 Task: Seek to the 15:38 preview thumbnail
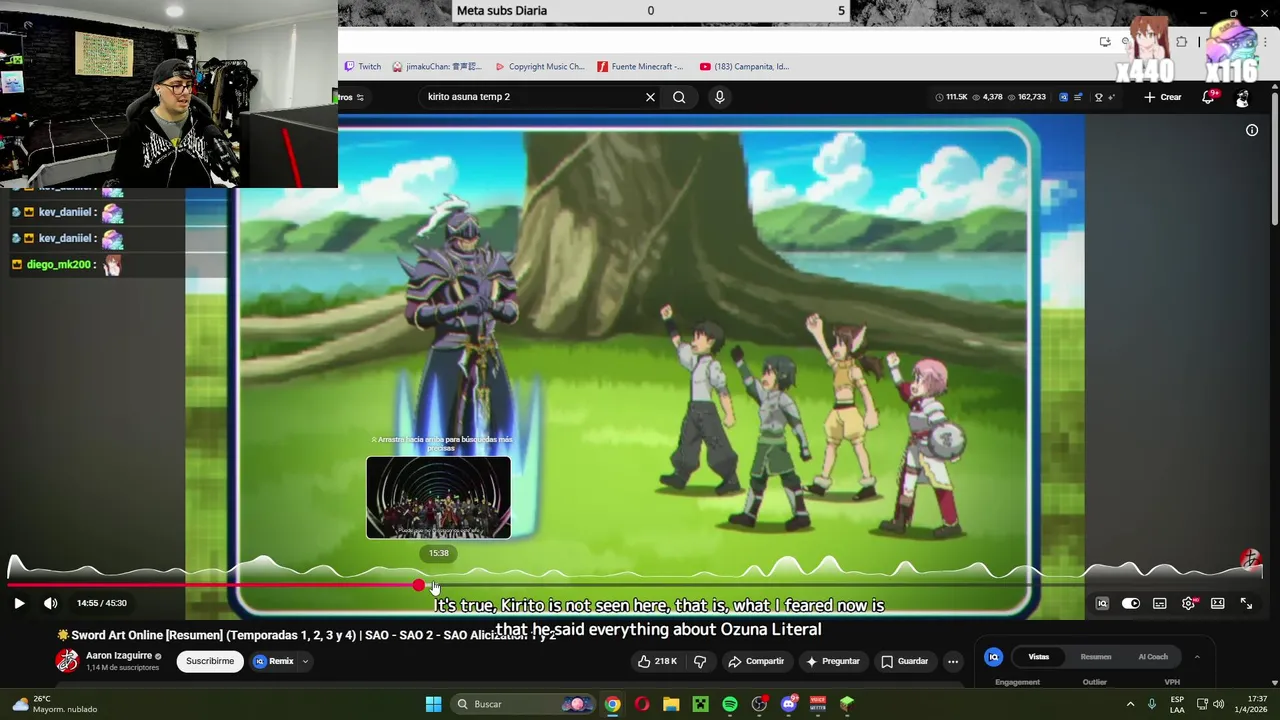pos(438,498)
